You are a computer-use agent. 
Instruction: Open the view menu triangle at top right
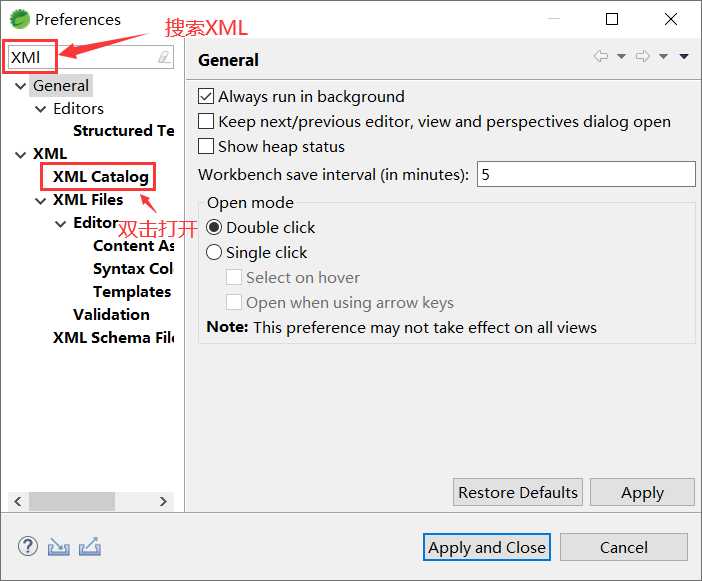tap(684, 56)
